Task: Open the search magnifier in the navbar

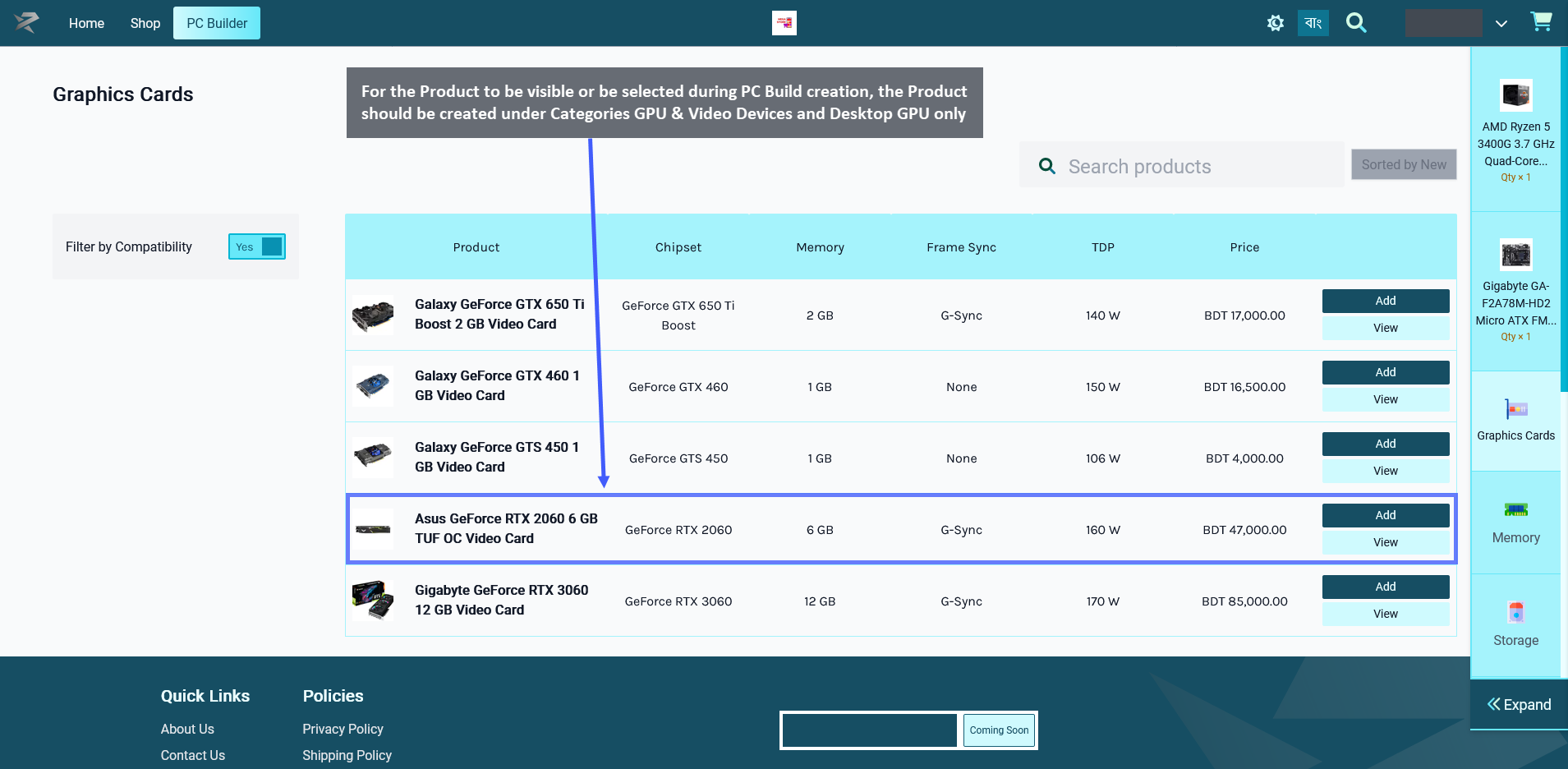Action: (x=1356, y=23)
